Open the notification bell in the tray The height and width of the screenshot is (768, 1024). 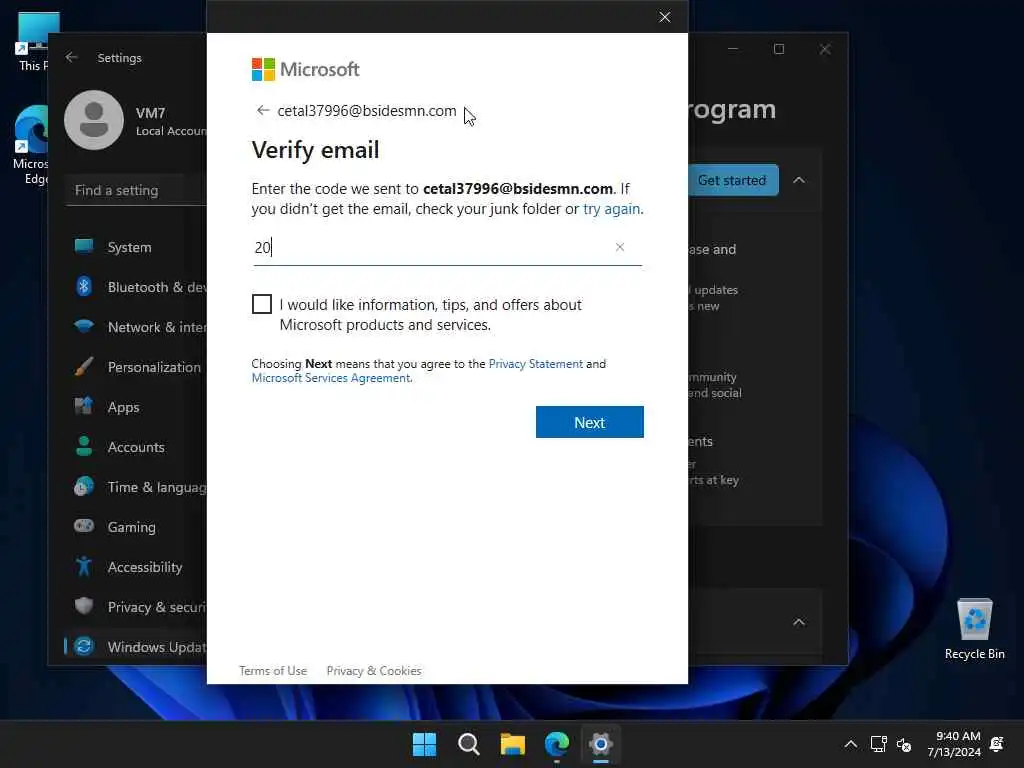[x=997, y=744]
